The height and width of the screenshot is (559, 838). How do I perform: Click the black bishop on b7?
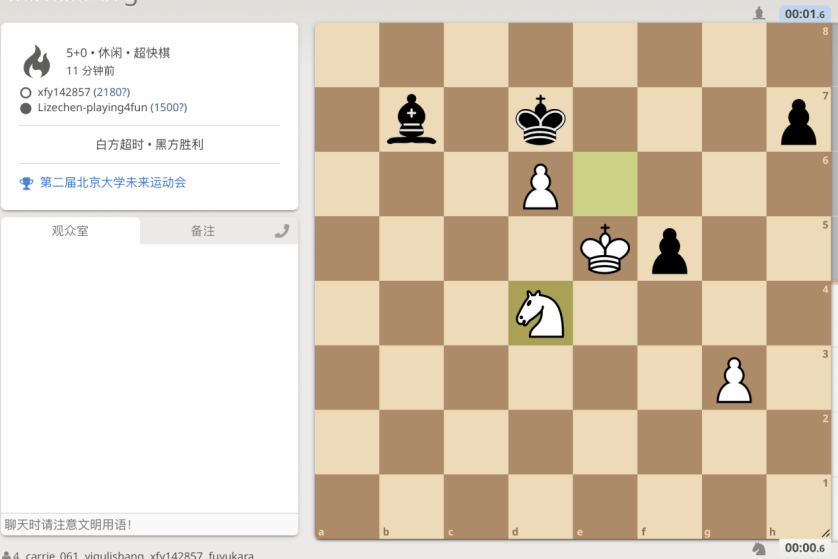tap(412, 120)
